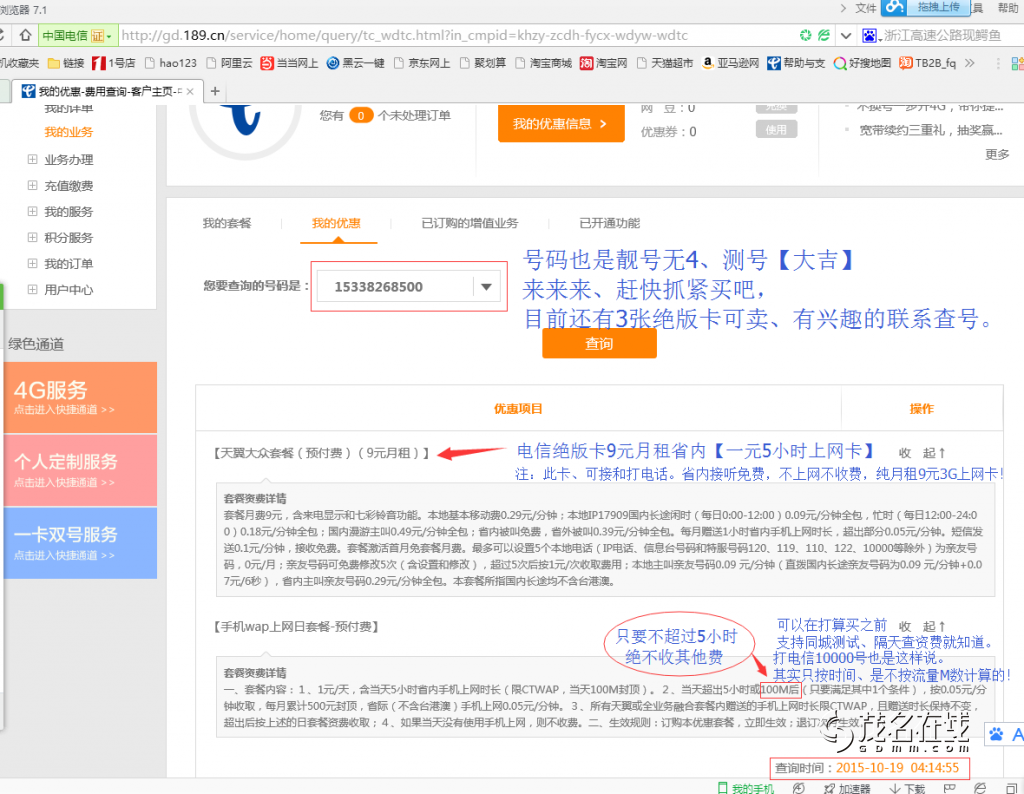Open the 亚马逊网 bookmark

tap(730, 63)
